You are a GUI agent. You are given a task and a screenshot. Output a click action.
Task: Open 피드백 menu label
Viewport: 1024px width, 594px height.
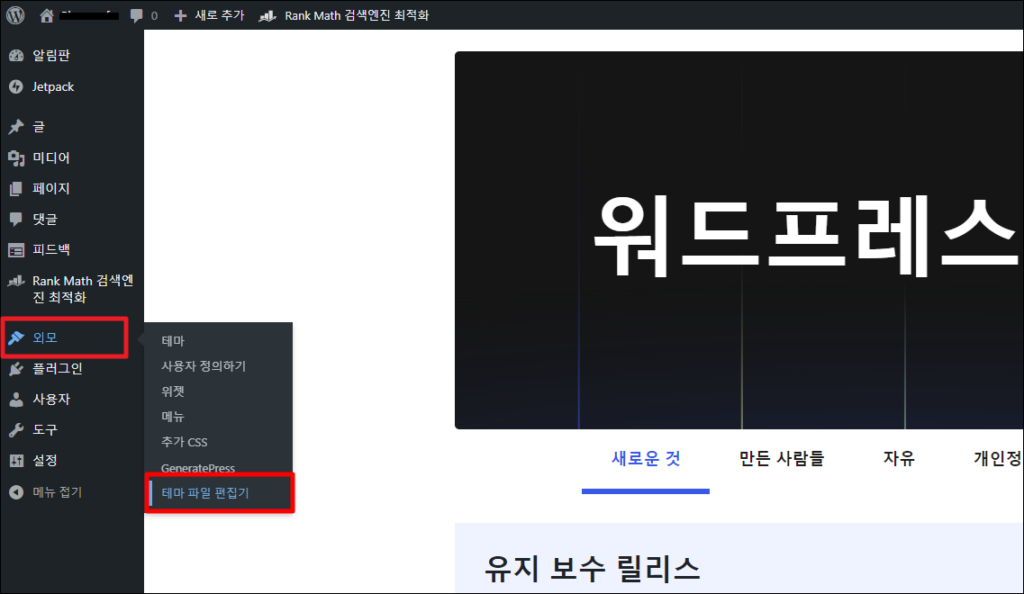click(51, 250)
